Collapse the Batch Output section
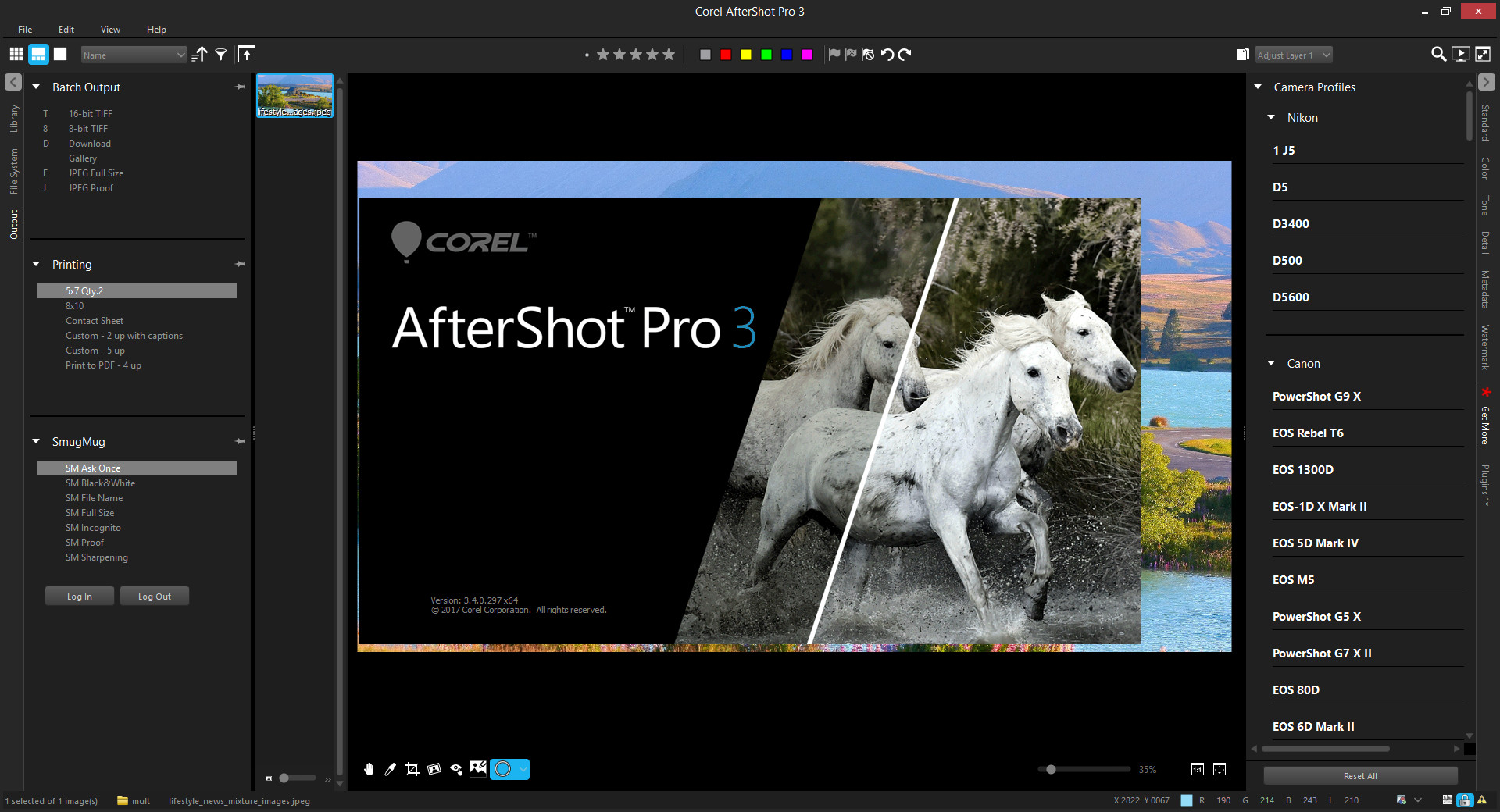This screenshot has width=1500, height=812. click(36, 87)
